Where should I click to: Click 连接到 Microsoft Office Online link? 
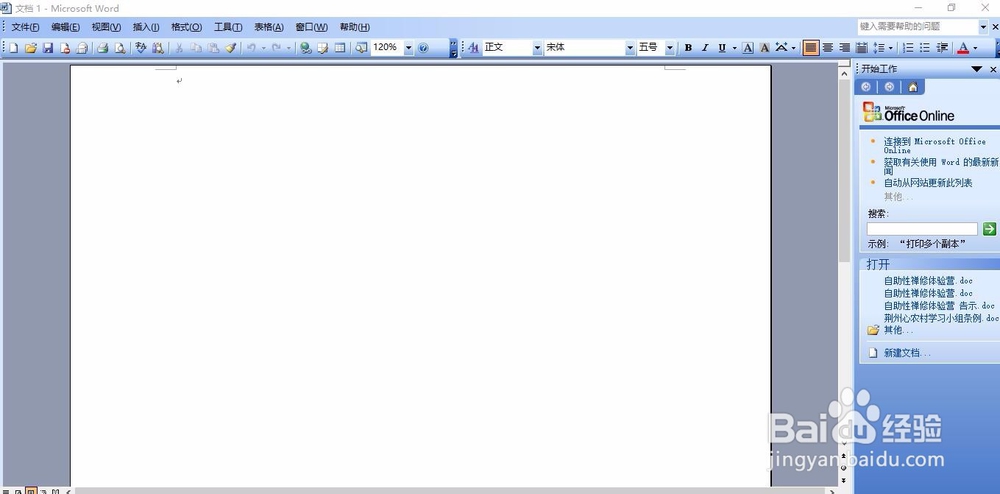click(x=934, y=145)
